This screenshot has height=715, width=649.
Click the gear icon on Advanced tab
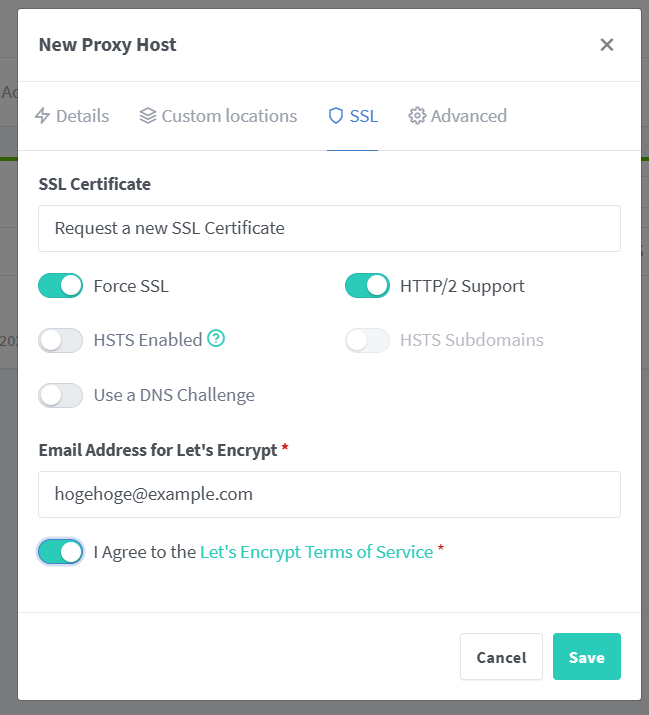(x=417, y=116)
